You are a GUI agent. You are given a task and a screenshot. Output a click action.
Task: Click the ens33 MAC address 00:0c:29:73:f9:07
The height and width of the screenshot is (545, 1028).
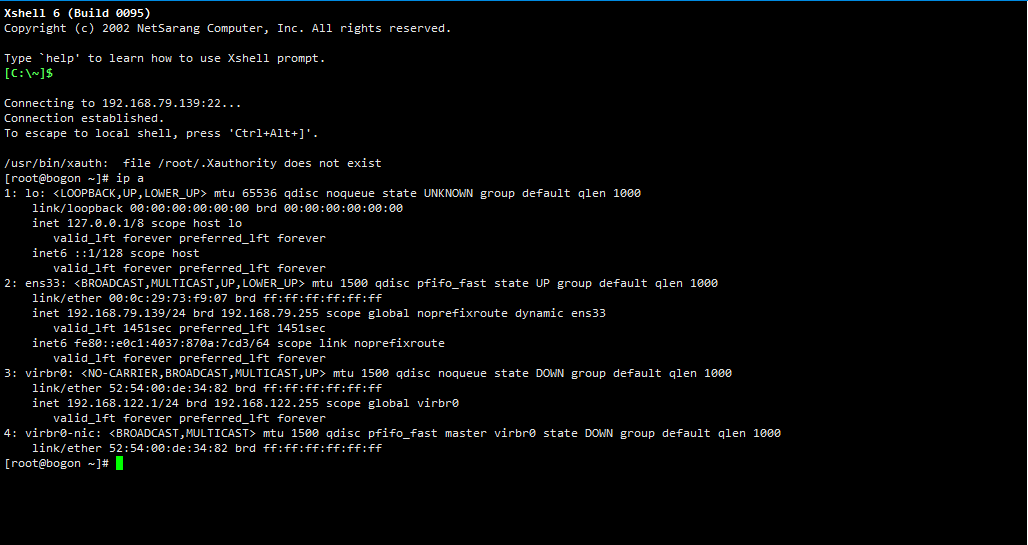(148, 298)
